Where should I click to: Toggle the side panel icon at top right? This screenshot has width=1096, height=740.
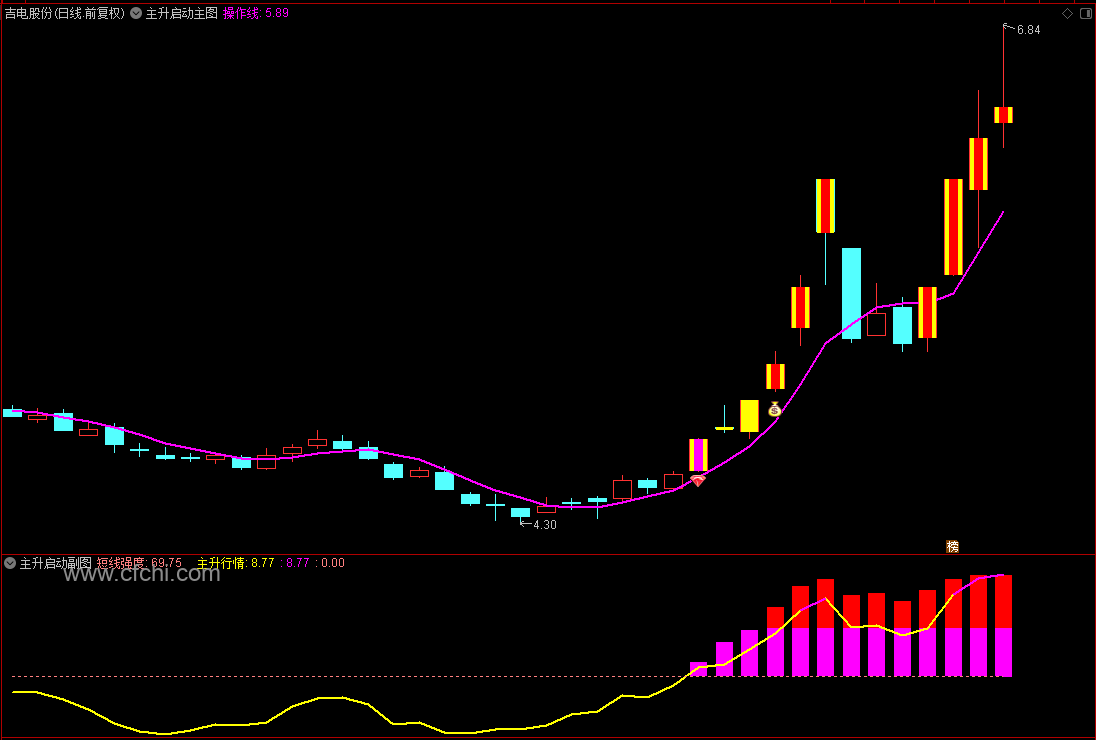[x=1086, y=13]
